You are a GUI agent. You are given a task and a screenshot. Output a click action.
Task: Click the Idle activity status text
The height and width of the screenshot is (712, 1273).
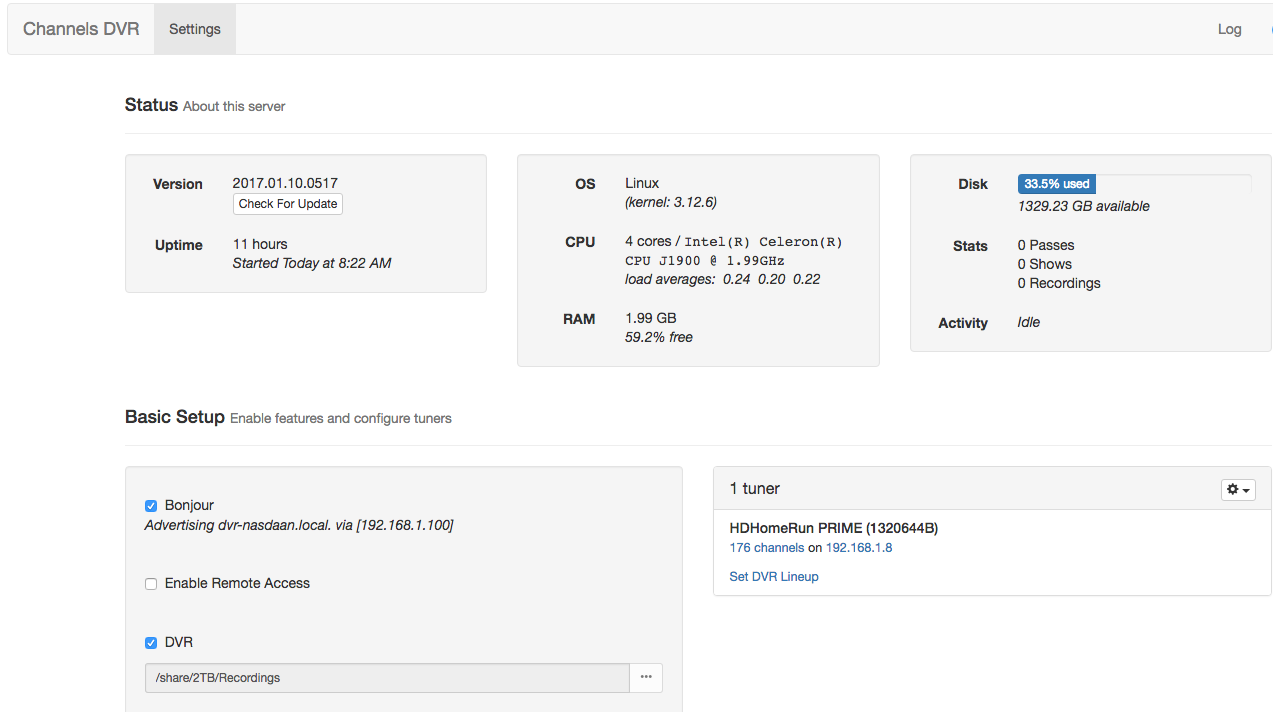point(1028,322)
